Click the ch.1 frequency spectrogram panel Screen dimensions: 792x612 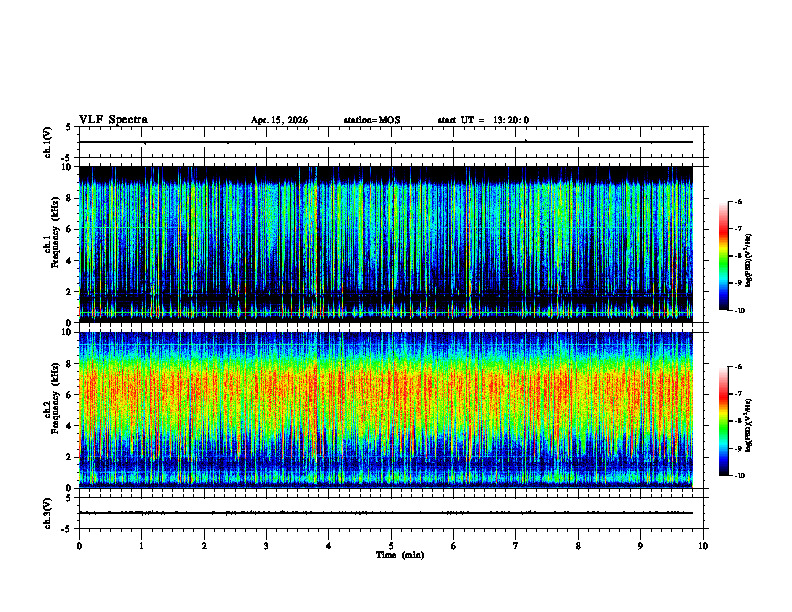point(393,244)
